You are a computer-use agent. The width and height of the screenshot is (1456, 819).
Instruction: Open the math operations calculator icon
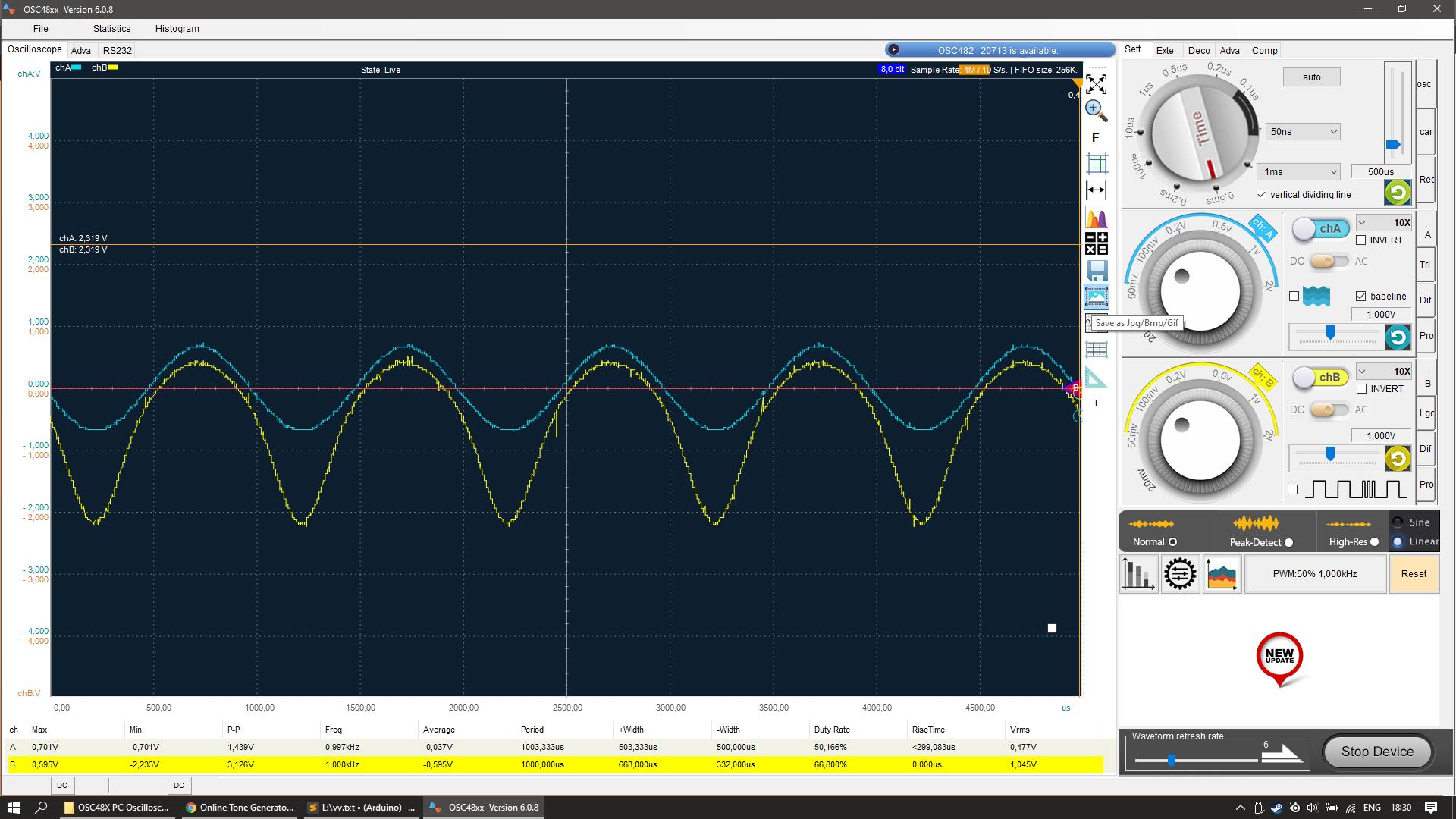[x=1097, y=244]
